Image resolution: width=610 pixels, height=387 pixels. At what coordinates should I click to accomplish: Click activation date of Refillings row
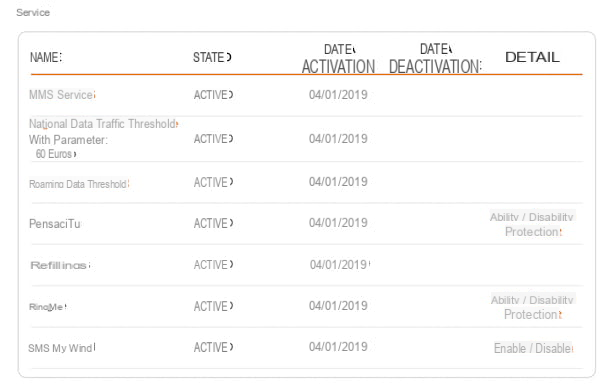[x=340, y=265]
